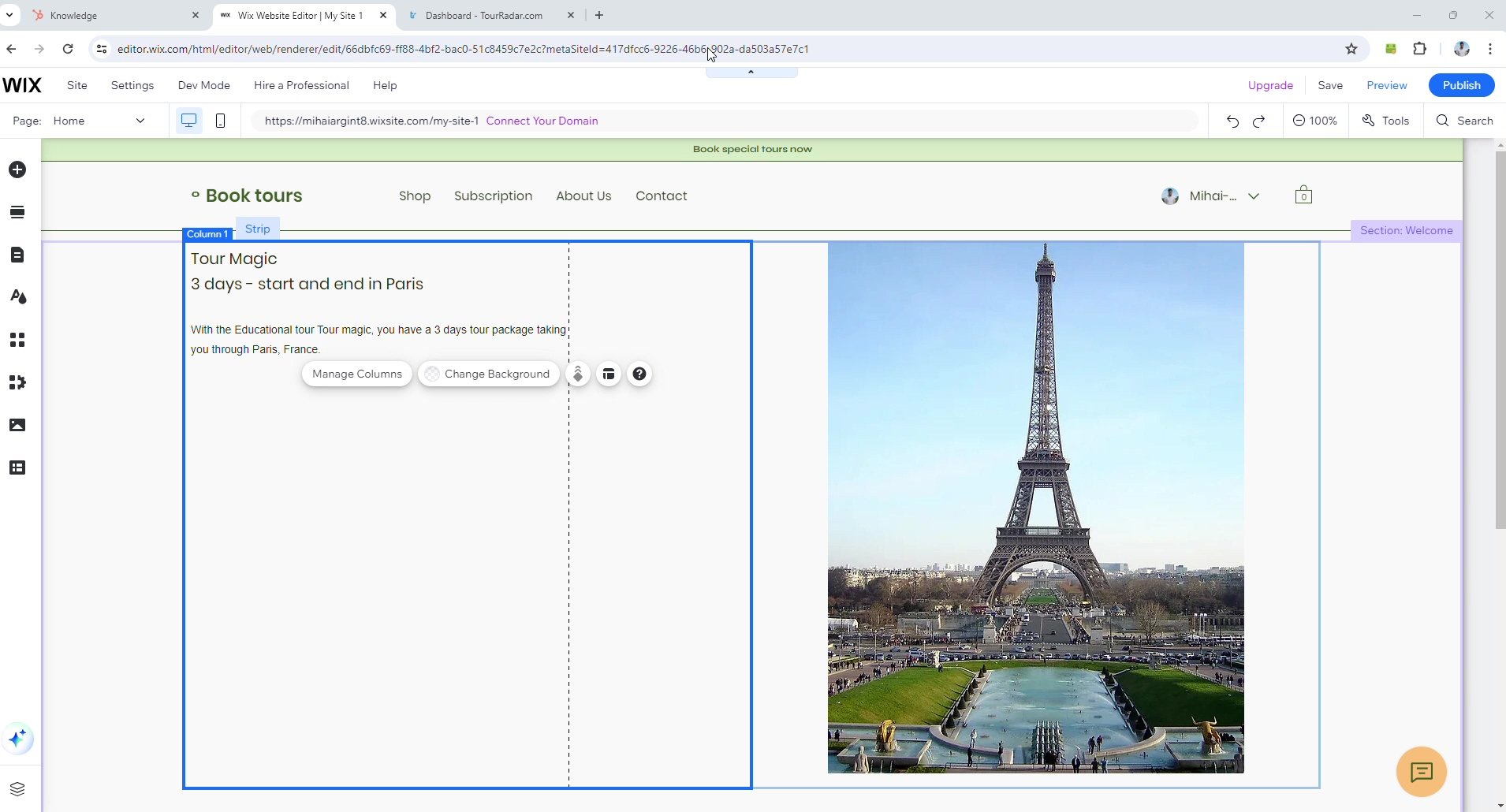
Task: Switch to the TourRadar Dashboard tab
Action: pyautogui.click(x=483, y=15)
